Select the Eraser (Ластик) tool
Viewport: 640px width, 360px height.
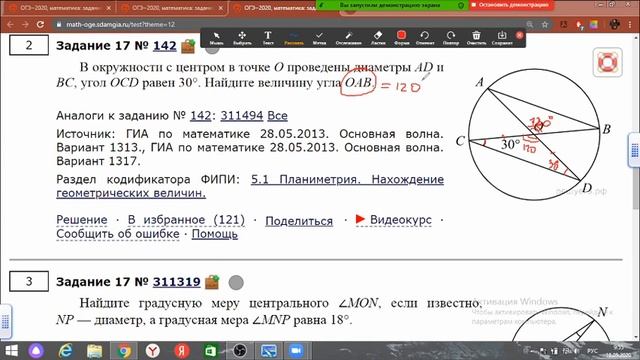pyautogui.click(x=378, y=38)
